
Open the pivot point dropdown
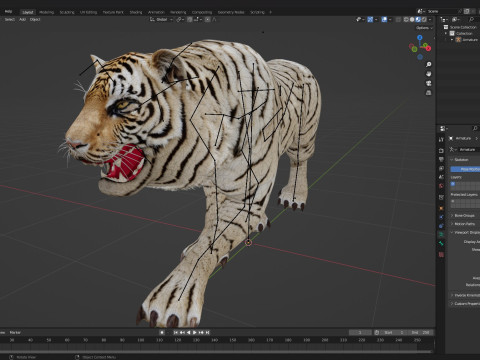[180, 19]
